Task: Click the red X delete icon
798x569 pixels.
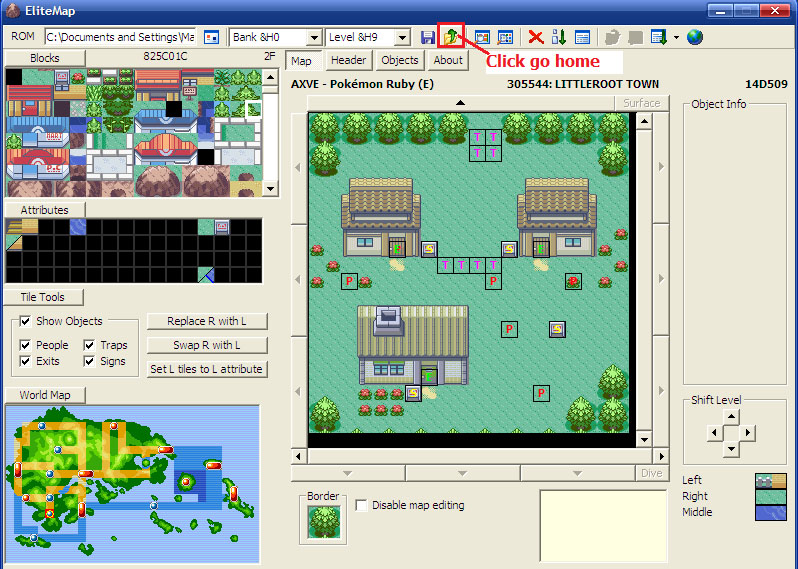Action: (536, 37)
